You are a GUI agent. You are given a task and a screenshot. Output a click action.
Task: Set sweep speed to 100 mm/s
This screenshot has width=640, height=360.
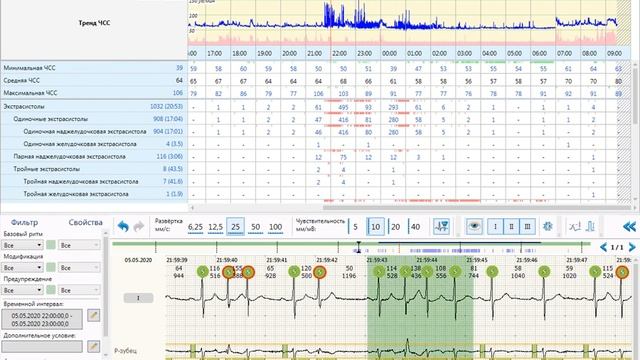tap(276, 227)
